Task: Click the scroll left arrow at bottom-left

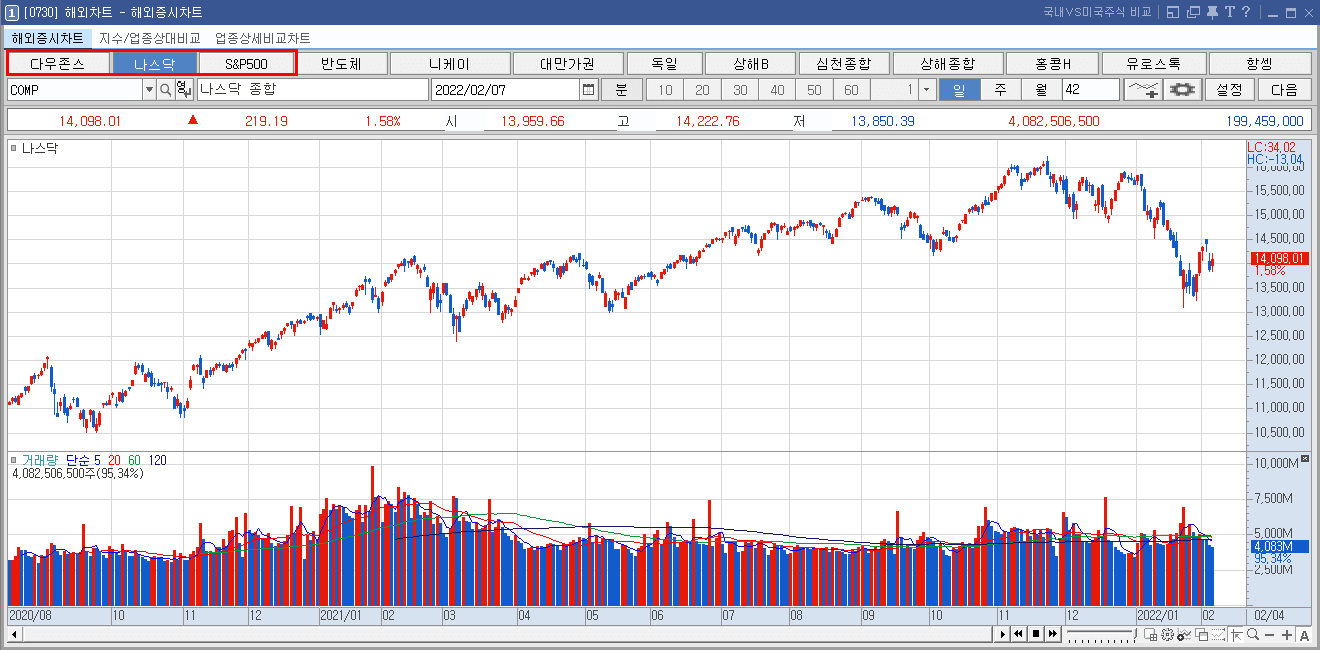Action: (x=15, y=634)
